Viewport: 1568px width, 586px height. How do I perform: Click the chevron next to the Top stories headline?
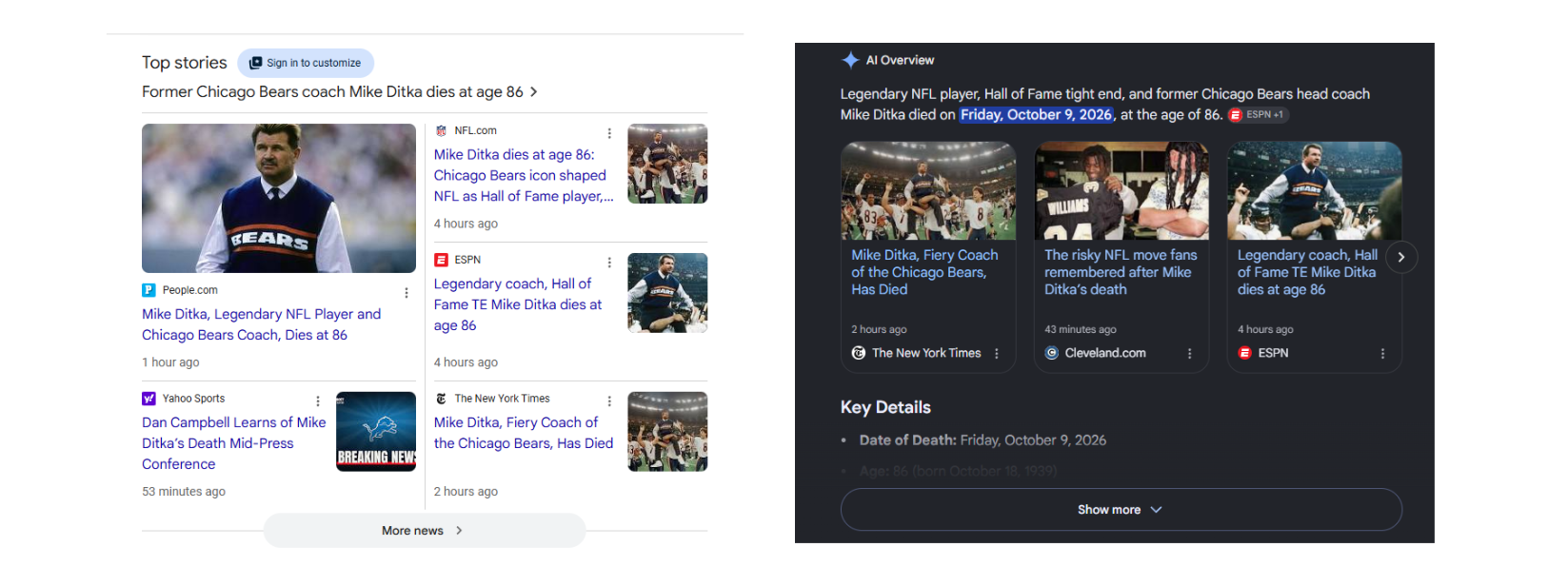pos(534,92)
